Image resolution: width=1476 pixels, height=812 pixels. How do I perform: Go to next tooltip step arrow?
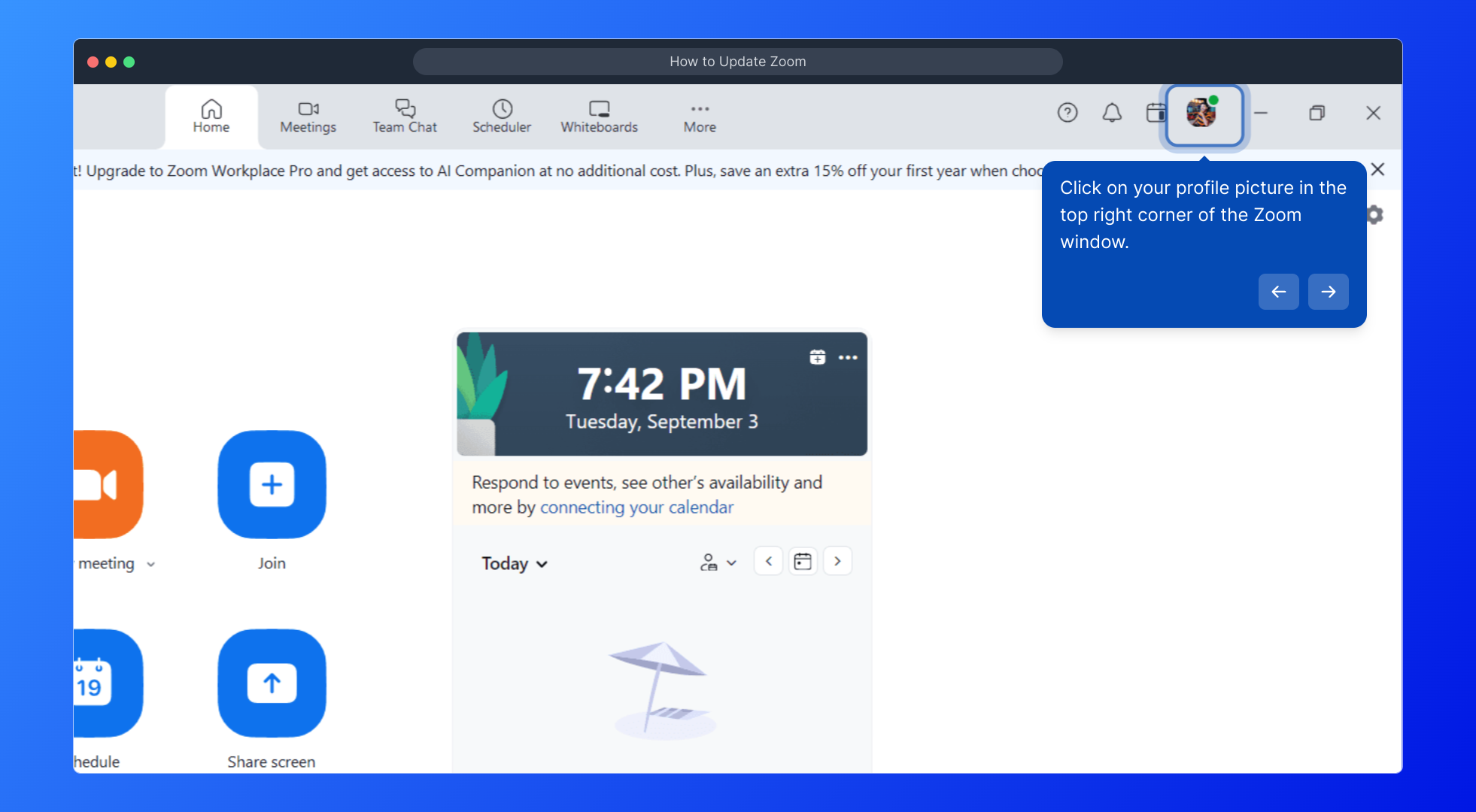pos(1328,292)
